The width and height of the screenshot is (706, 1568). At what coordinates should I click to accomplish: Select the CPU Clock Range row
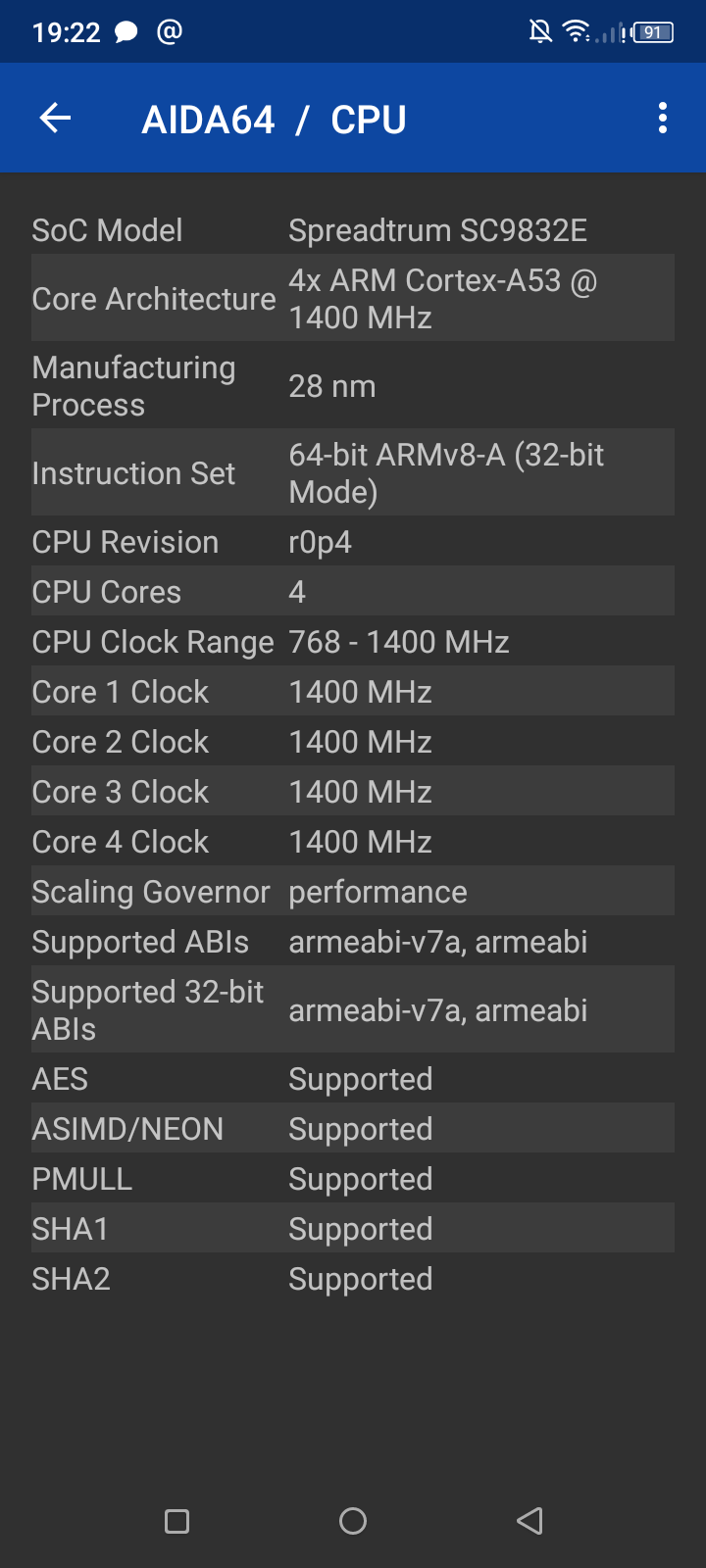(x=353, y=642)
